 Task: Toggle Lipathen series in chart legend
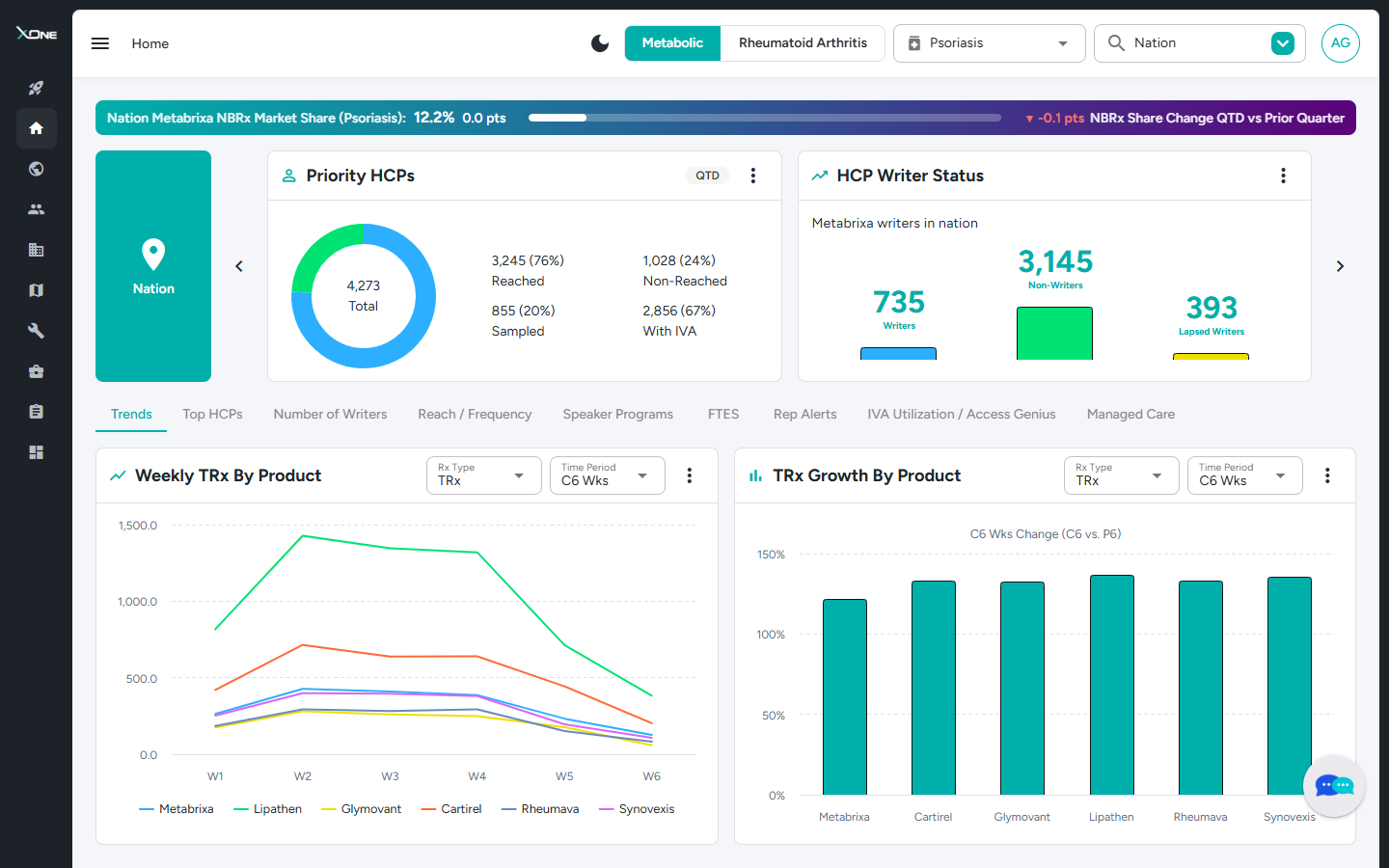tap(267, 809)
